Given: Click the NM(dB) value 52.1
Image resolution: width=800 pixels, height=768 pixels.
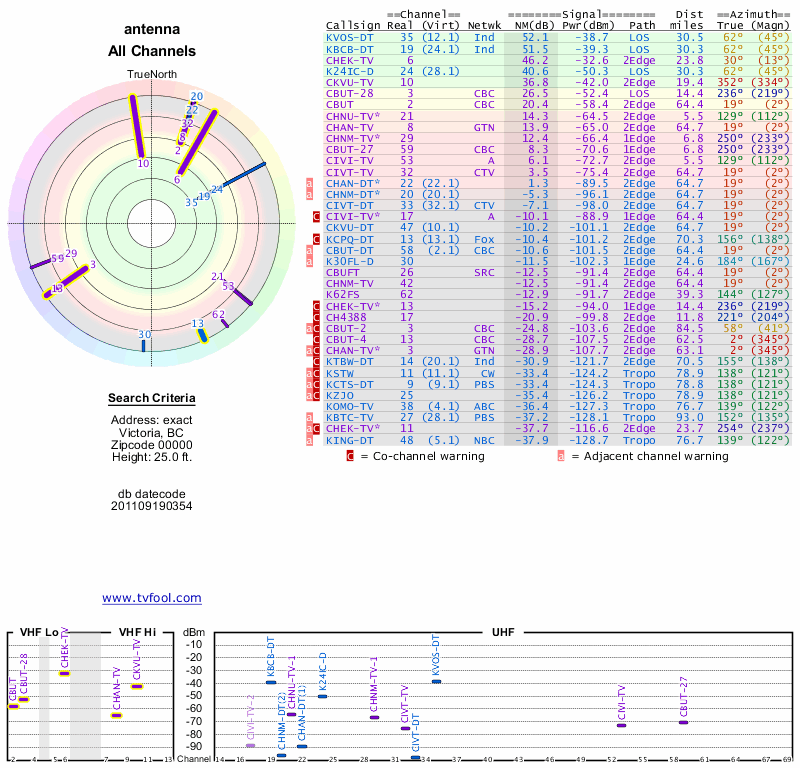Looking at the screenshot, I should (535, 38).
